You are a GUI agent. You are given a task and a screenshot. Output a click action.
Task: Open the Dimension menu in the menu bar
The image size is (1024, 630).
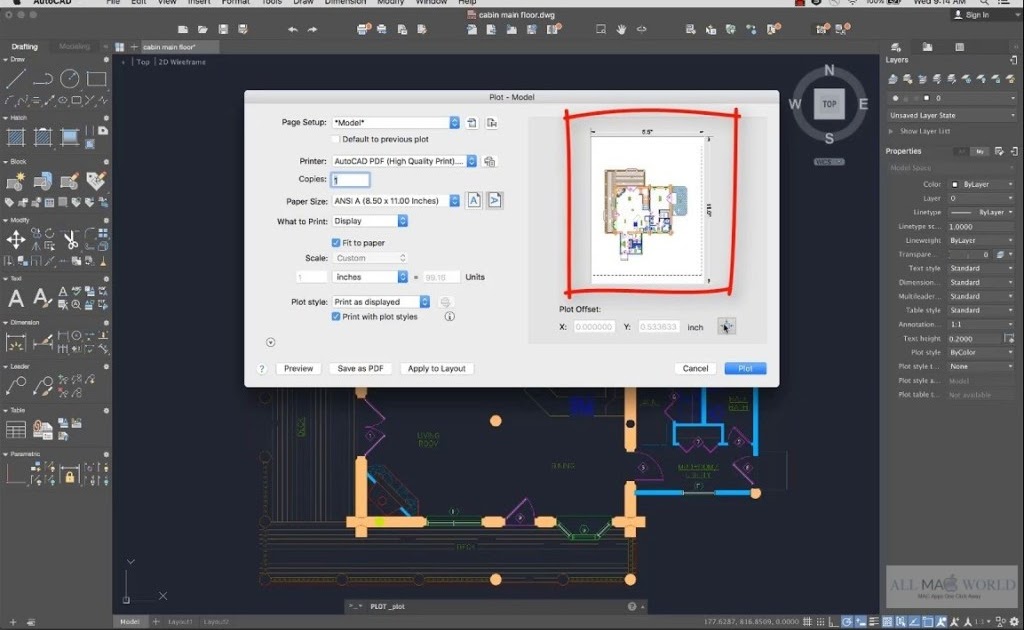point(345,3)
